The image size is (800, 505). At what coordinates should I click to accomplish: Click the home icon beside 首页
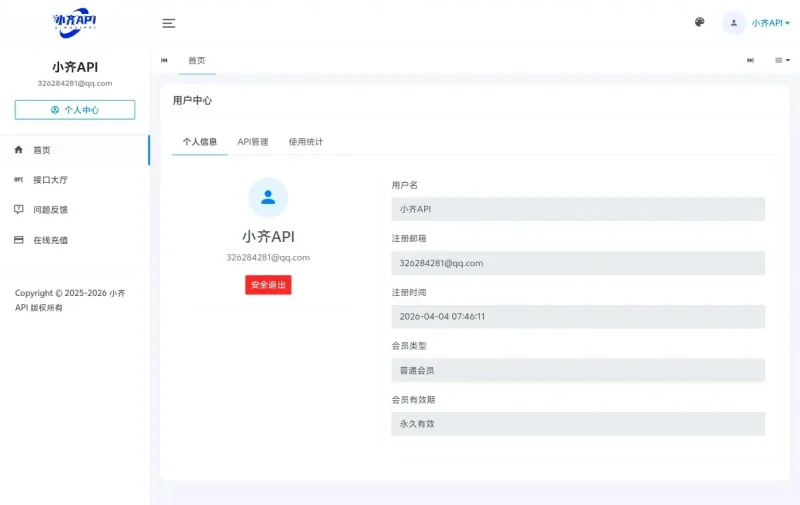(x=19, y=149)
